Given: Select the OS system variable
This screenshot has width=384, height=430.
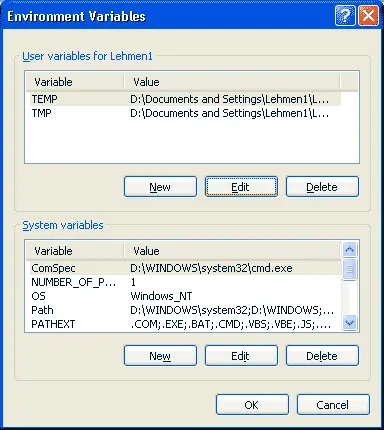Looking at the screenshot, I should pos(185,296).
